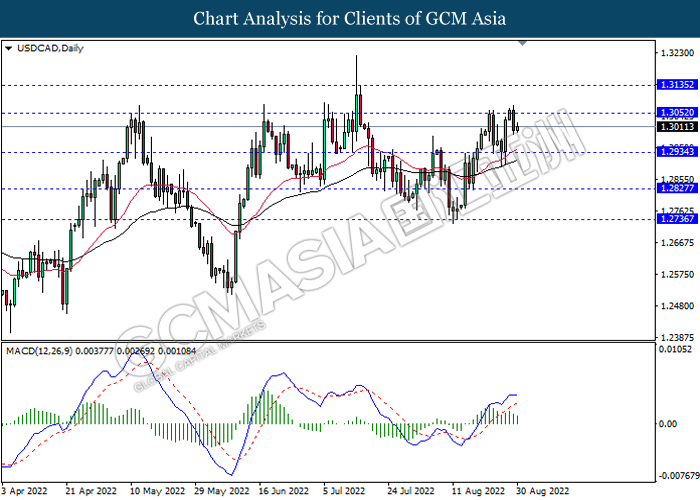Click the 1.32300 price scale value

pyautogui.click(x=677, y=53)
